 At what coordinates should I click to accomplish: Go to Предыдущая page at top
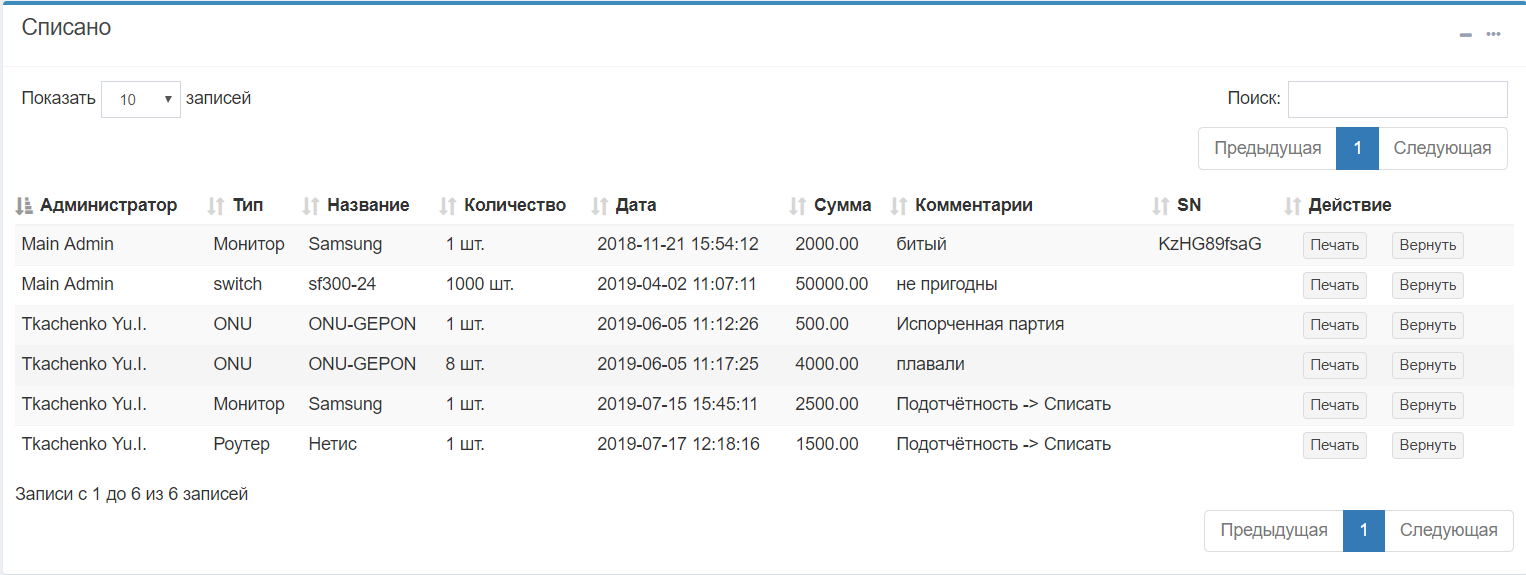pos(1268,148)
